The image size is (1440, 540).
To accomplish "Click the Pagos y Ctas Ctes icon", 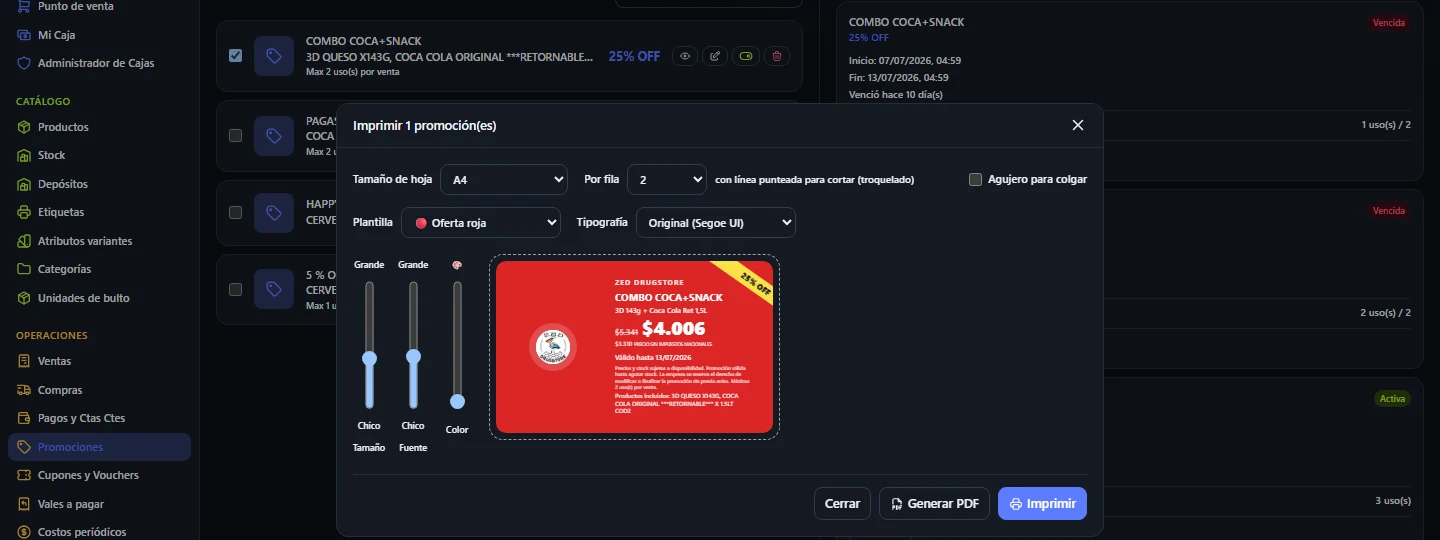I will coord(24,418).
